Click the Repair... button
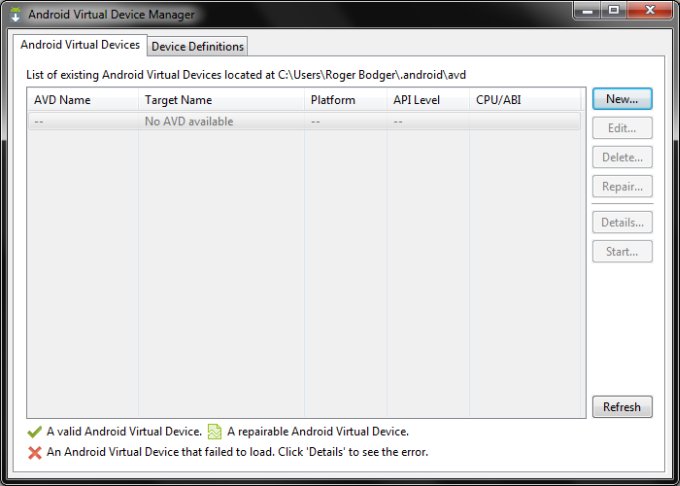The width and height of the screenshot is (680, 486). click(622, 186)
